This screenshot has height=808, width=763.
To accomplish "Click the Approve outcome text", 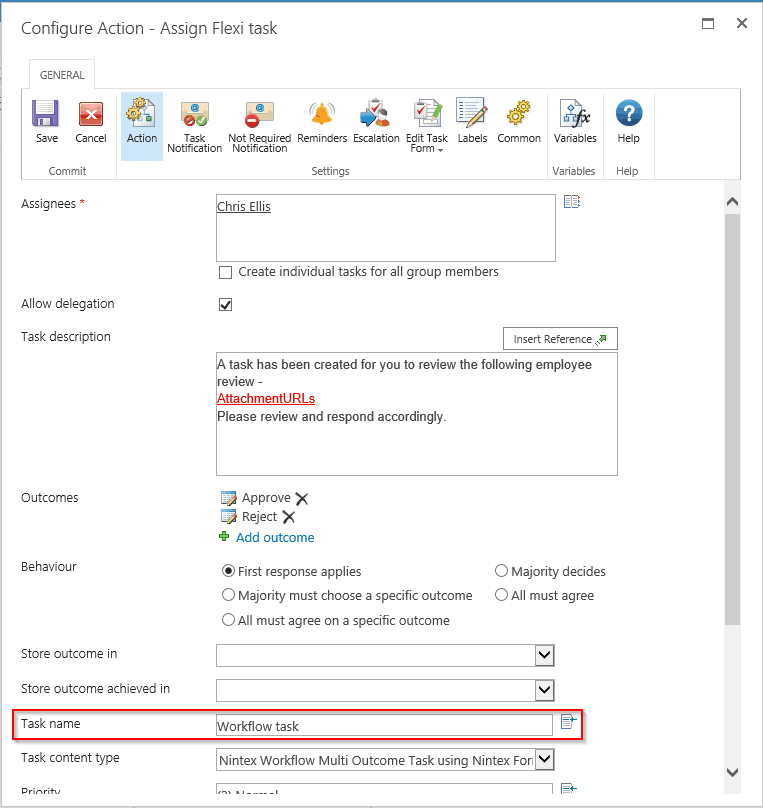I will [266, 498].
